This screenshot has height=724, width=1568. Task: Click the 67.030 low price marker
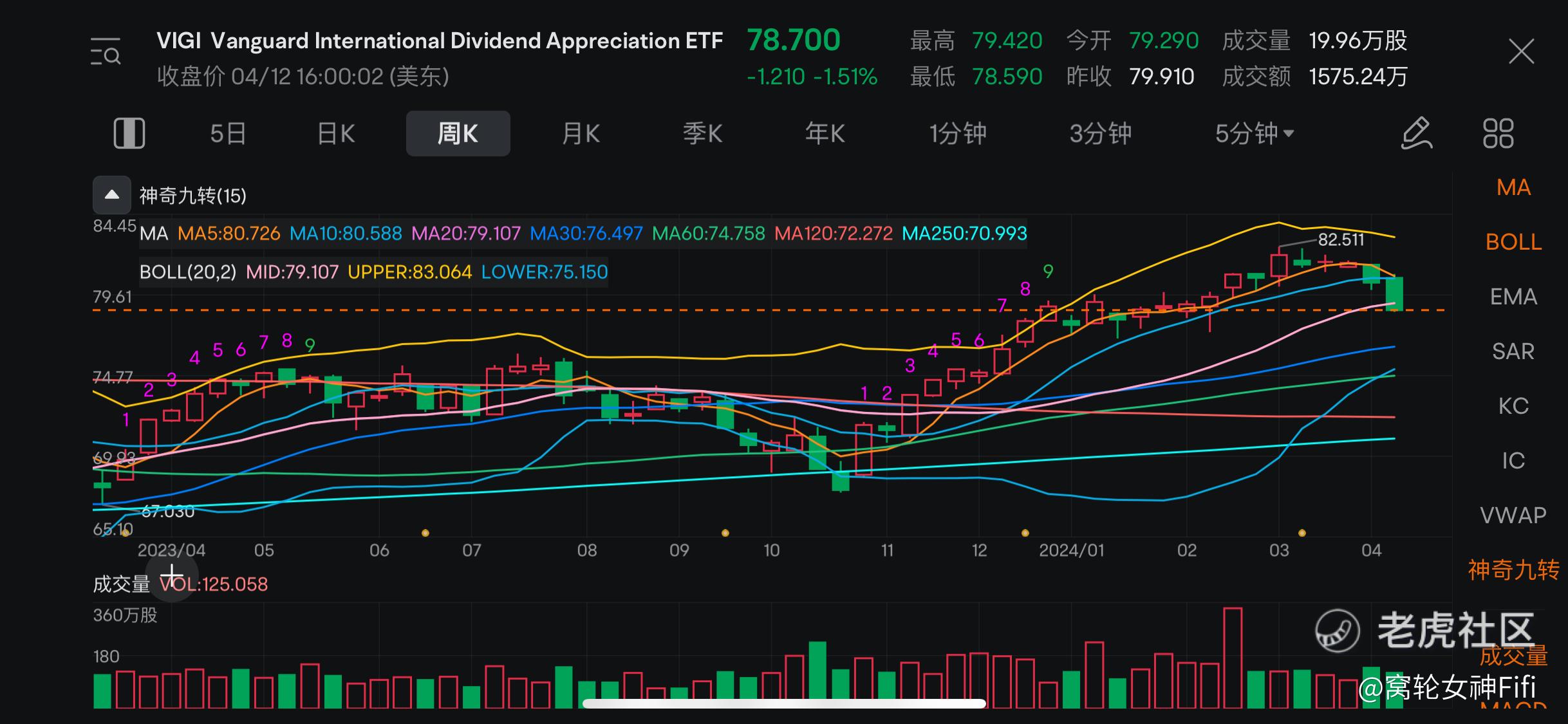click(167, 512)
